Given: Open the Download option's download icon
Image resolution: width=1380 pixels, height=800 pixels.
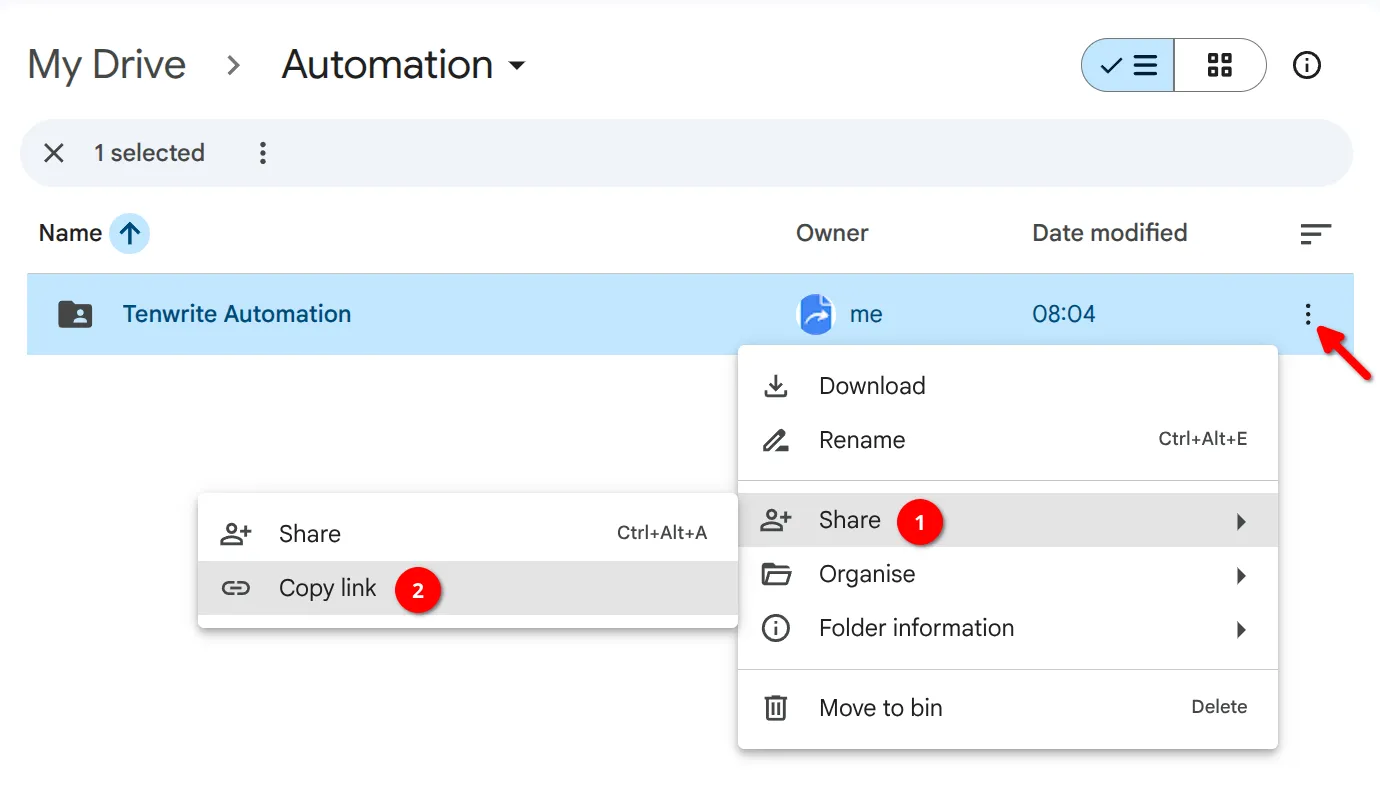Looking at the screenshot, I should point(776,385).
